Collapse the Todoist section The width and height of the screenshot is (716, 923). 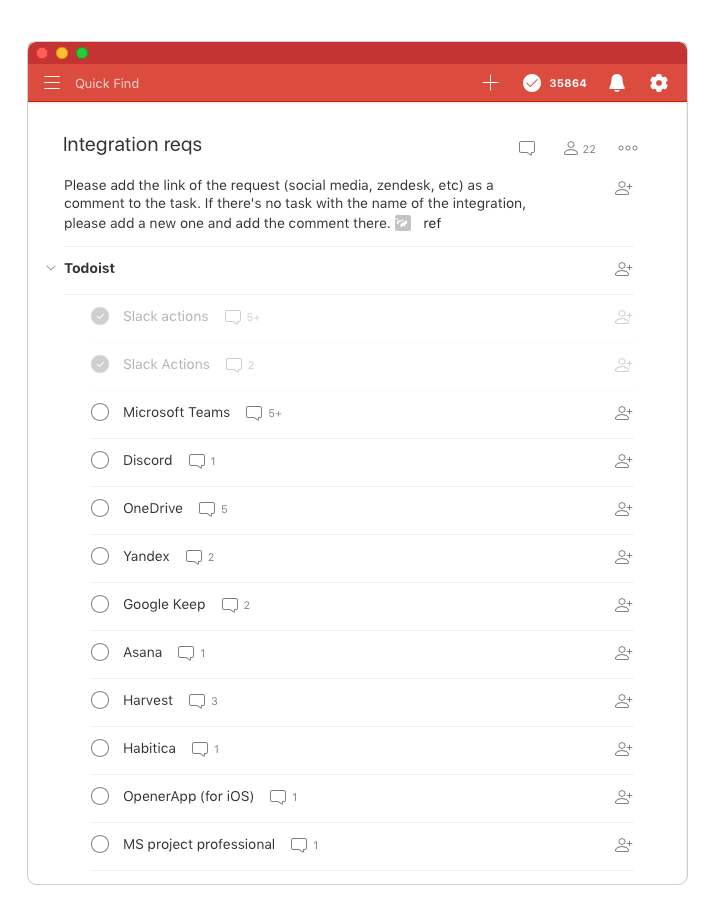coord(51,268)
